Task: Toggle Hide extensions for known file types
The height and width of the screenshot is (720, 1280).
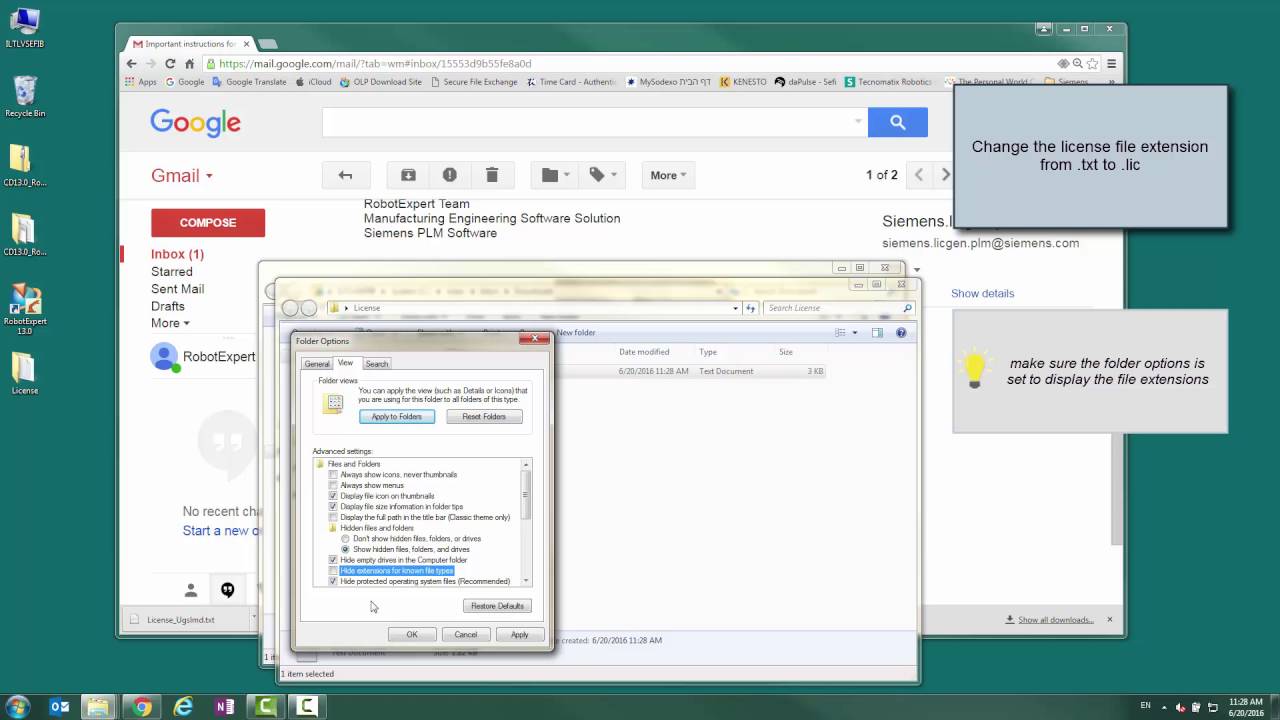Action: [x=334, y=571]
